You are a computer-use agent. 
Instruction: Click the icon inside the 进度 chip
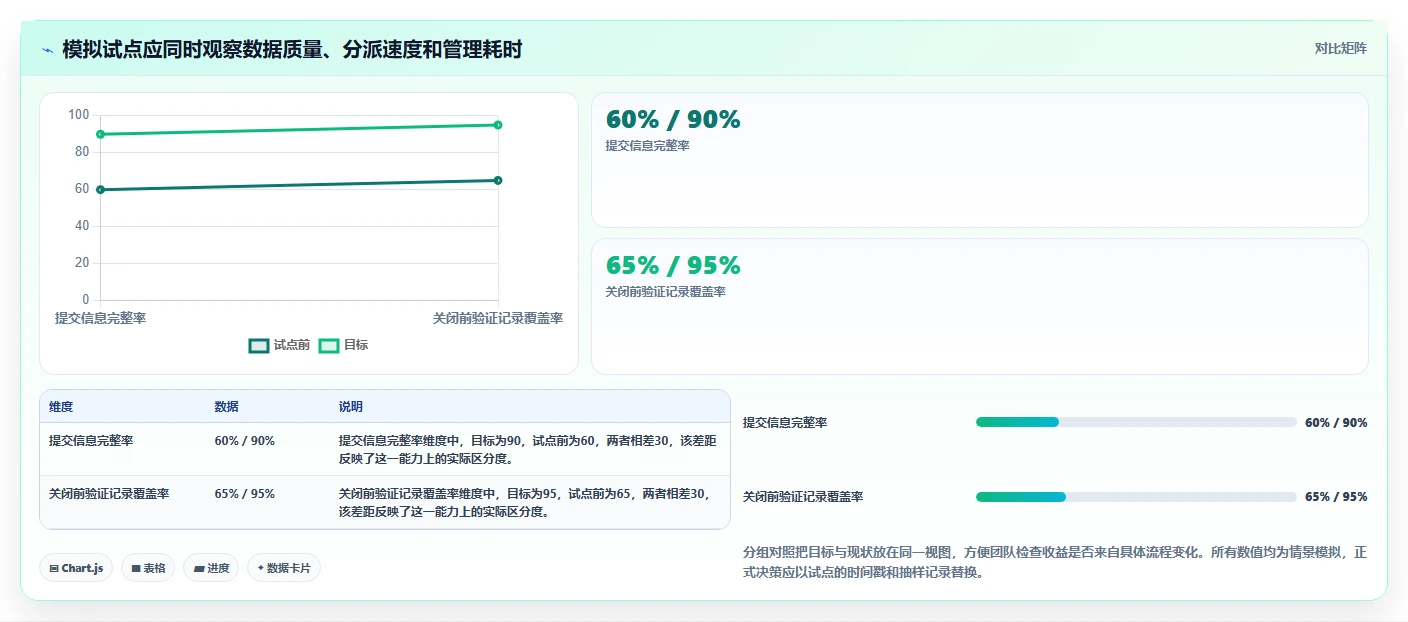click(199, 568)
